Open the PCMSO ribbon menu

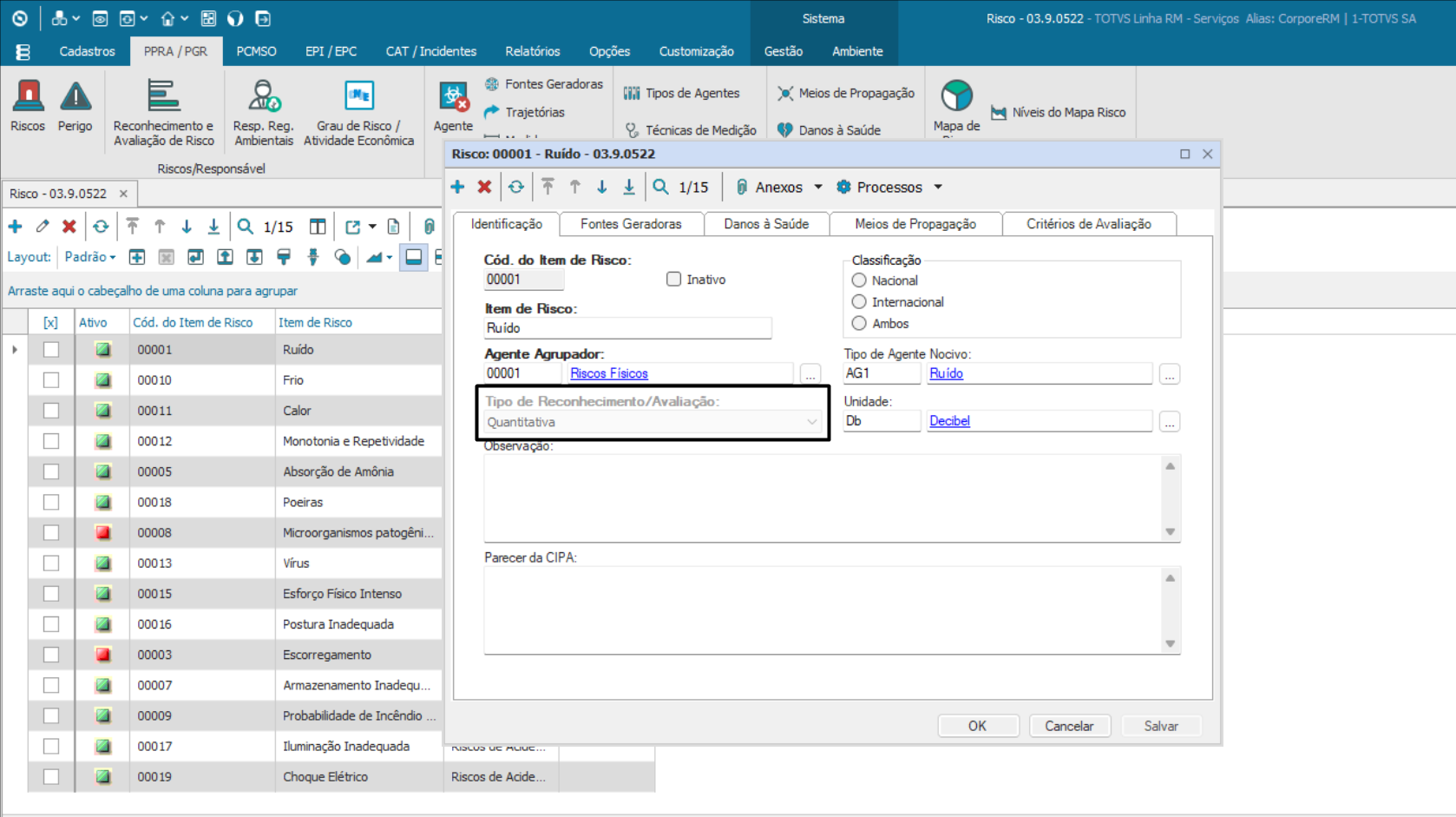click(256, 51)
